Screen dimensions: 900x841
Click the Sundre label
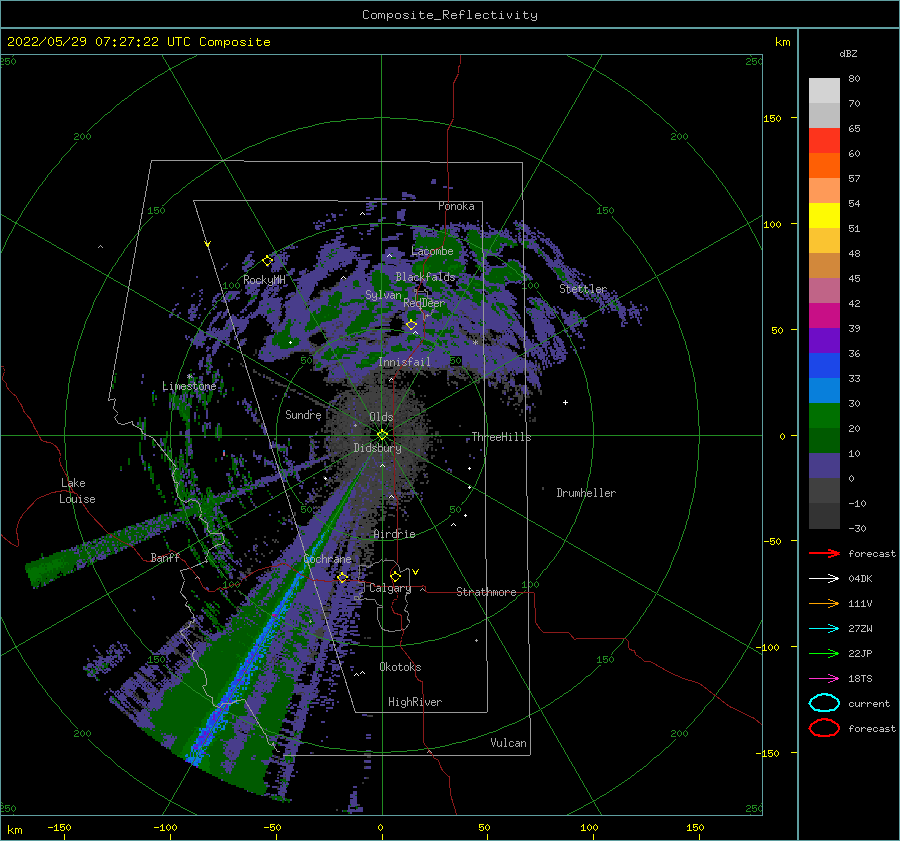[x=303, y=415]
